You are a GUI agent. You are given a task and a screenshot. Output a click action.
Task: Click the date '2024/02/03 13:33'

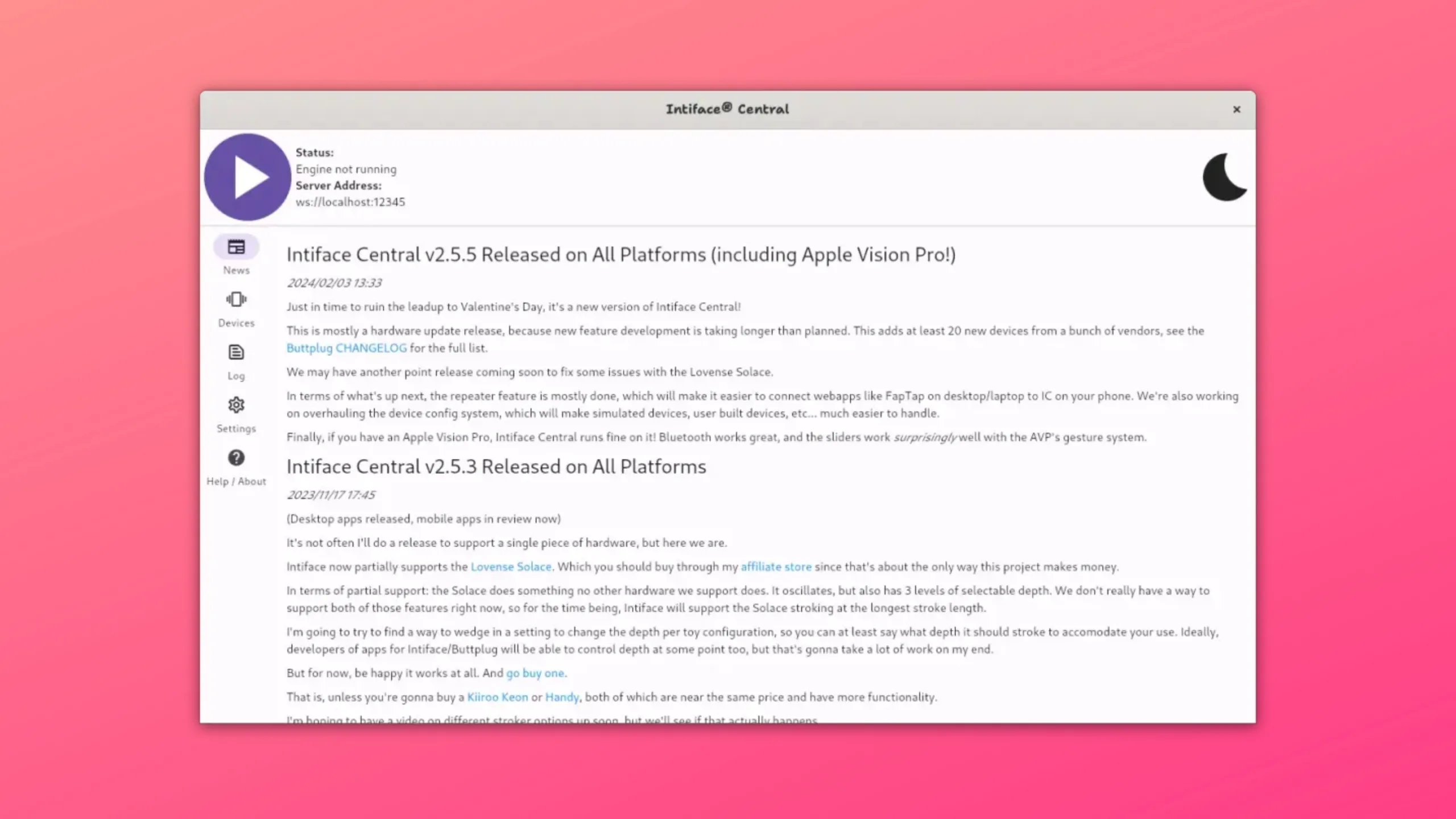click(x=334, y=283)
